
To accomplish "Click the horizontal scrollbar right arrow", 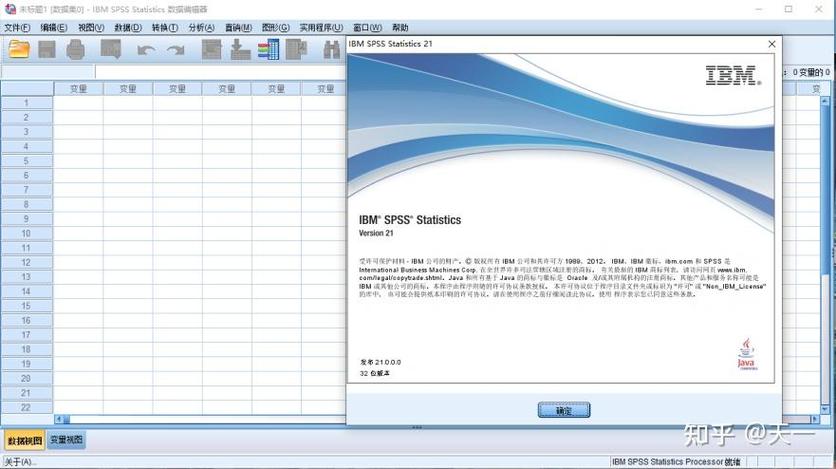I will [x=815, y=419].
